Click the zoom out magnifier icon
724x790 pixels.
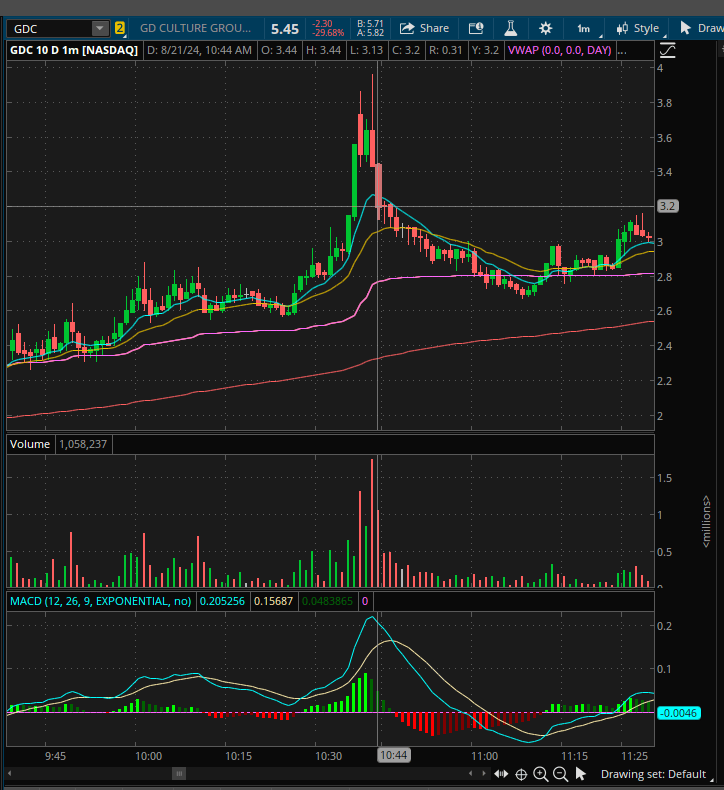(560, 774)
